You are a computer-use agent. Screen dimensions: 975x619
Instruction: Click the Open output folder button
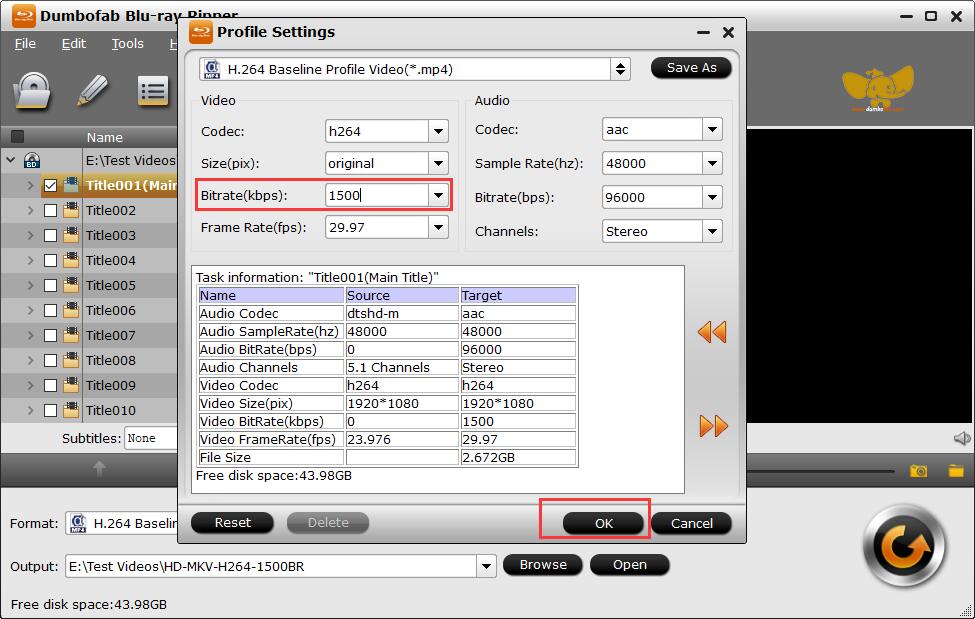tap(630, 565)
